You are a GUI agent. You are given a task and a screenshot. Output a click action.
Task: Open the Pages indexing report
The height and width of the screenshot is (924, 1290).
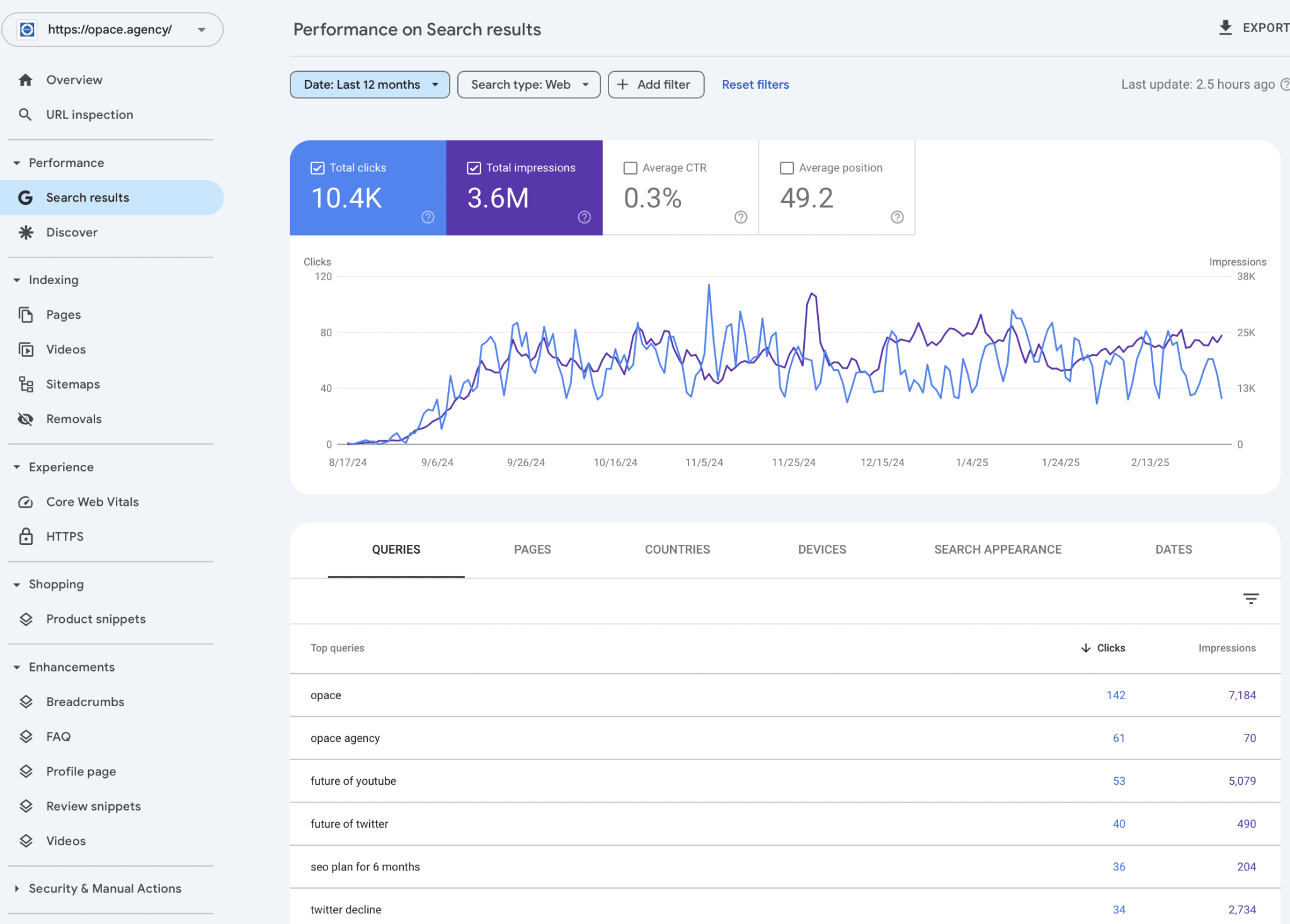click(63, 314)
